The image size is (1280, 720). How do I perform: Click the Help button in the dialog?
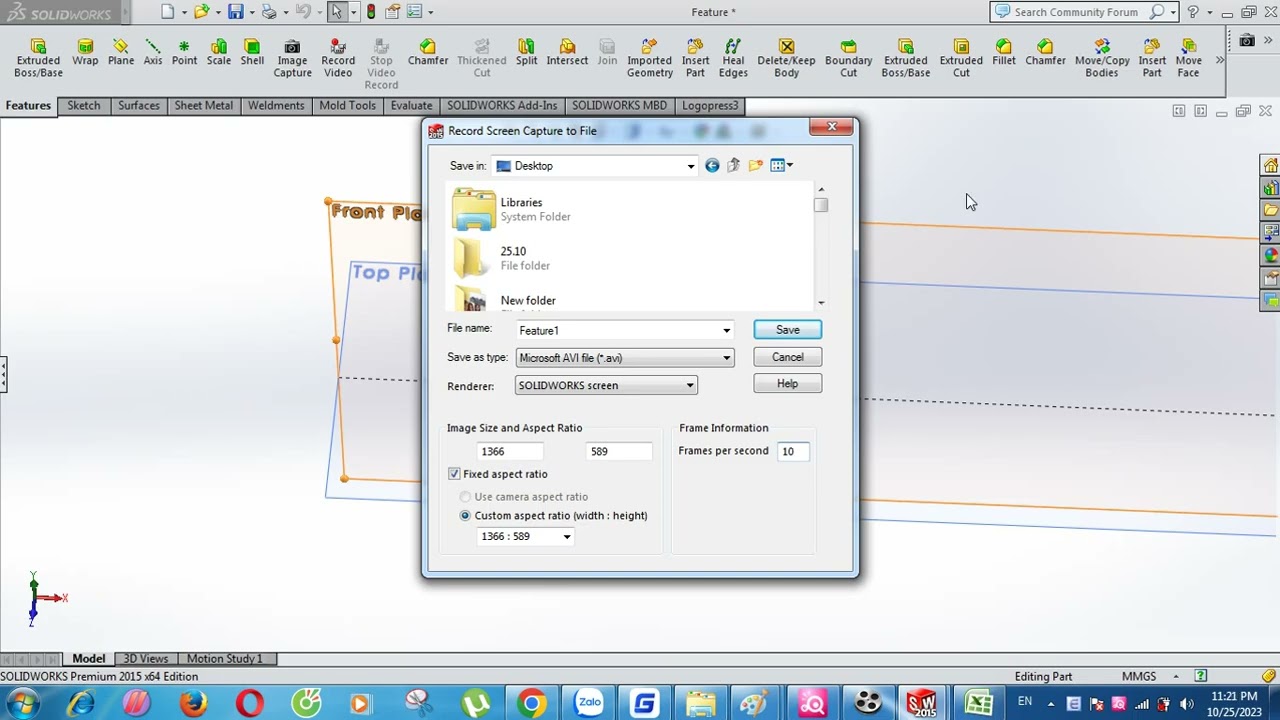click(787, 384)
